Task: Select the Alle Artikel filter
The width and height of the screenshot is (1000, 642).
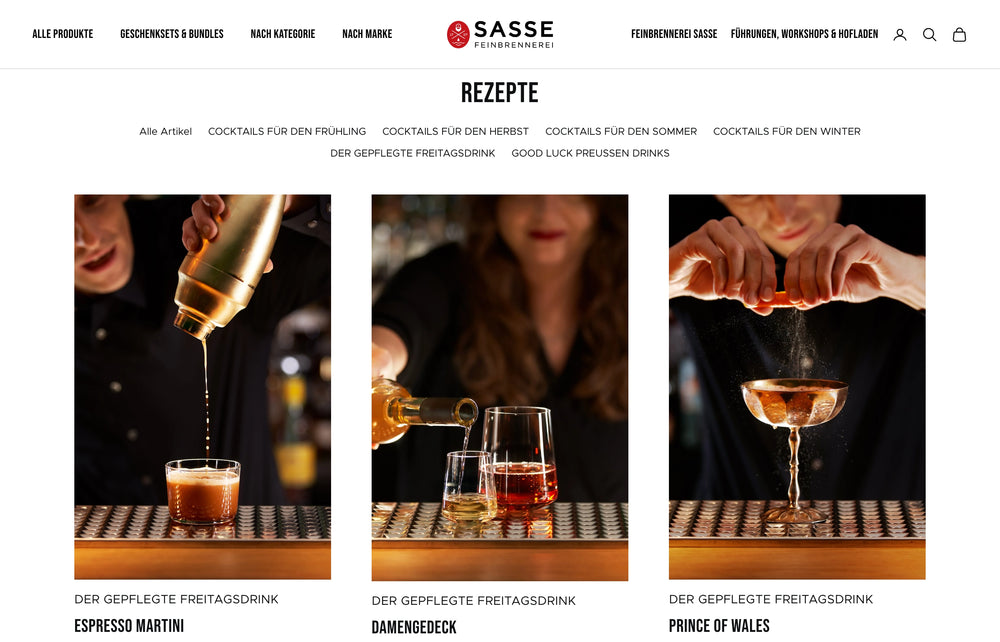Action: [x=165, y=131]
